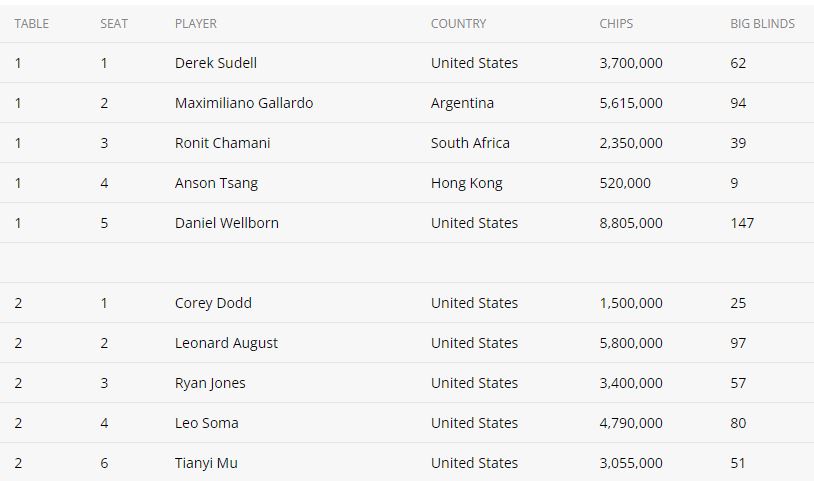This screenshot has height=481, width=814.
Task: Click the TABLE column header
Action: coord(32,24)
